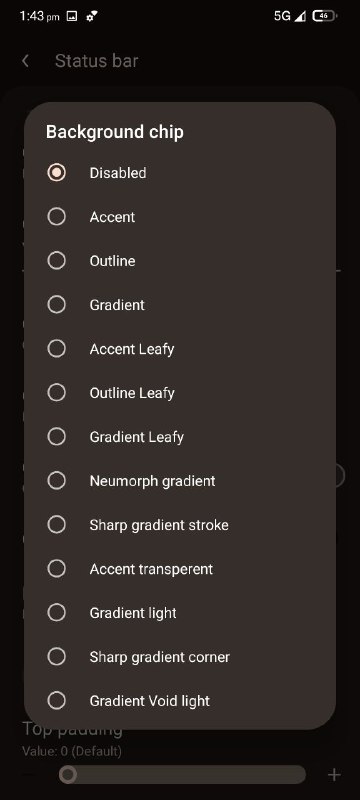Viewport: 360px width, 800px height.
Task: Select the Disabled radio button
Action: 56,172
